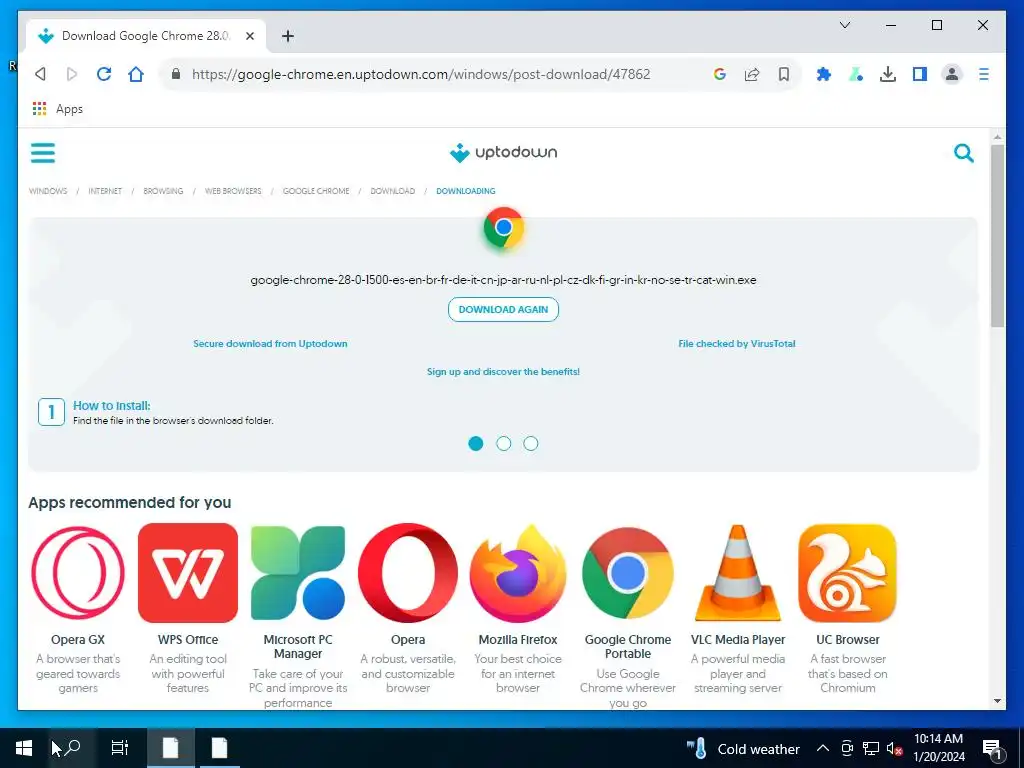Open the user profile avatar
The height and width of the screenshot is (768, 1024).
click(952, 74)
